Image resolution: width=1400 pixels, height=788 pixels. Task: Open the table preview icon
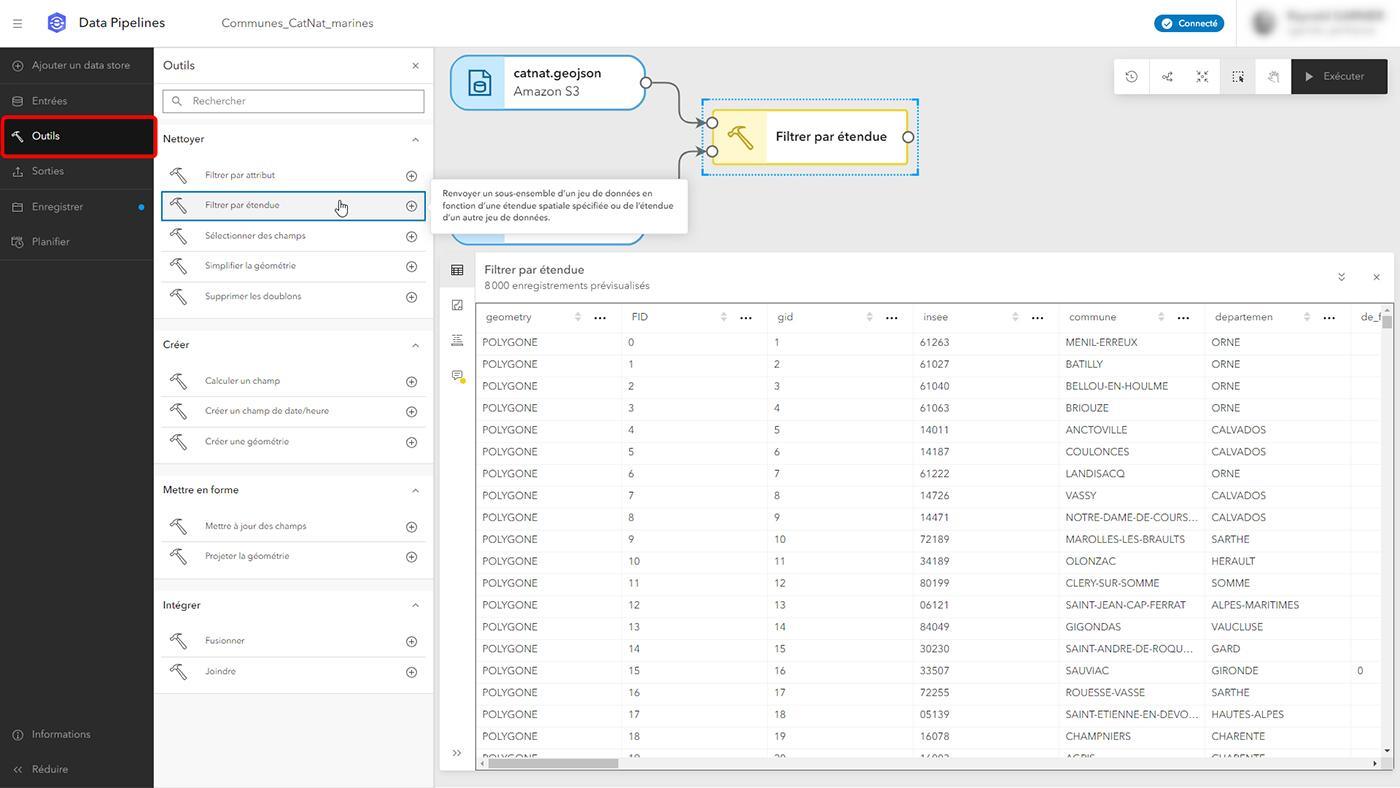click(x=457, y=270)
